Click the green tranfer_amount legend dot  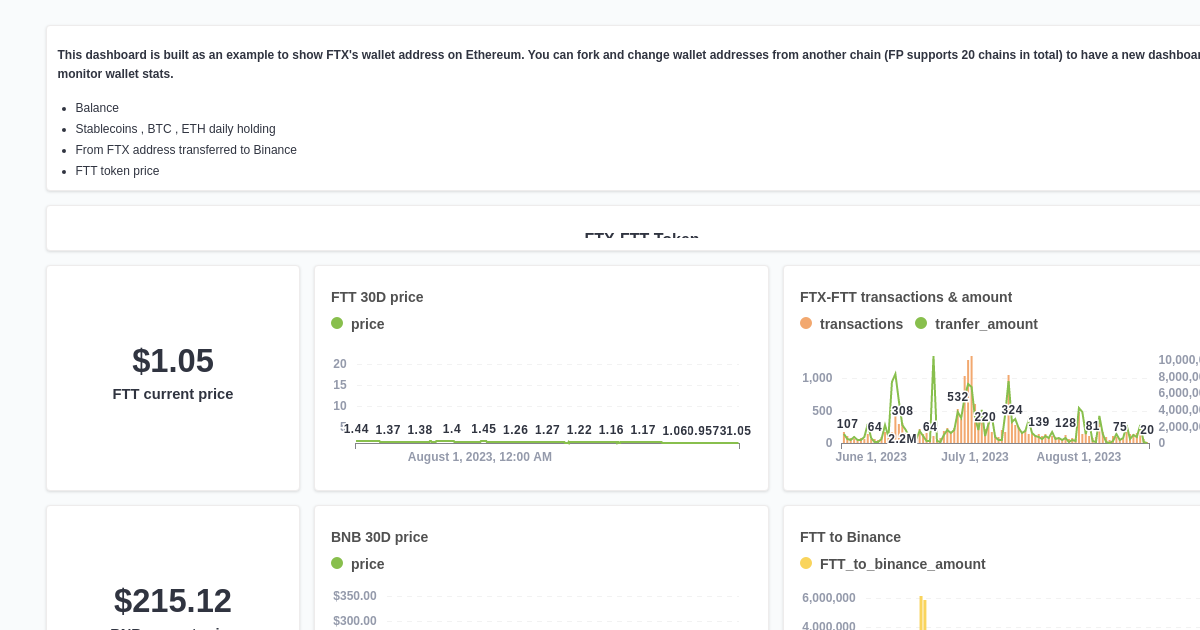pos(921,323)
